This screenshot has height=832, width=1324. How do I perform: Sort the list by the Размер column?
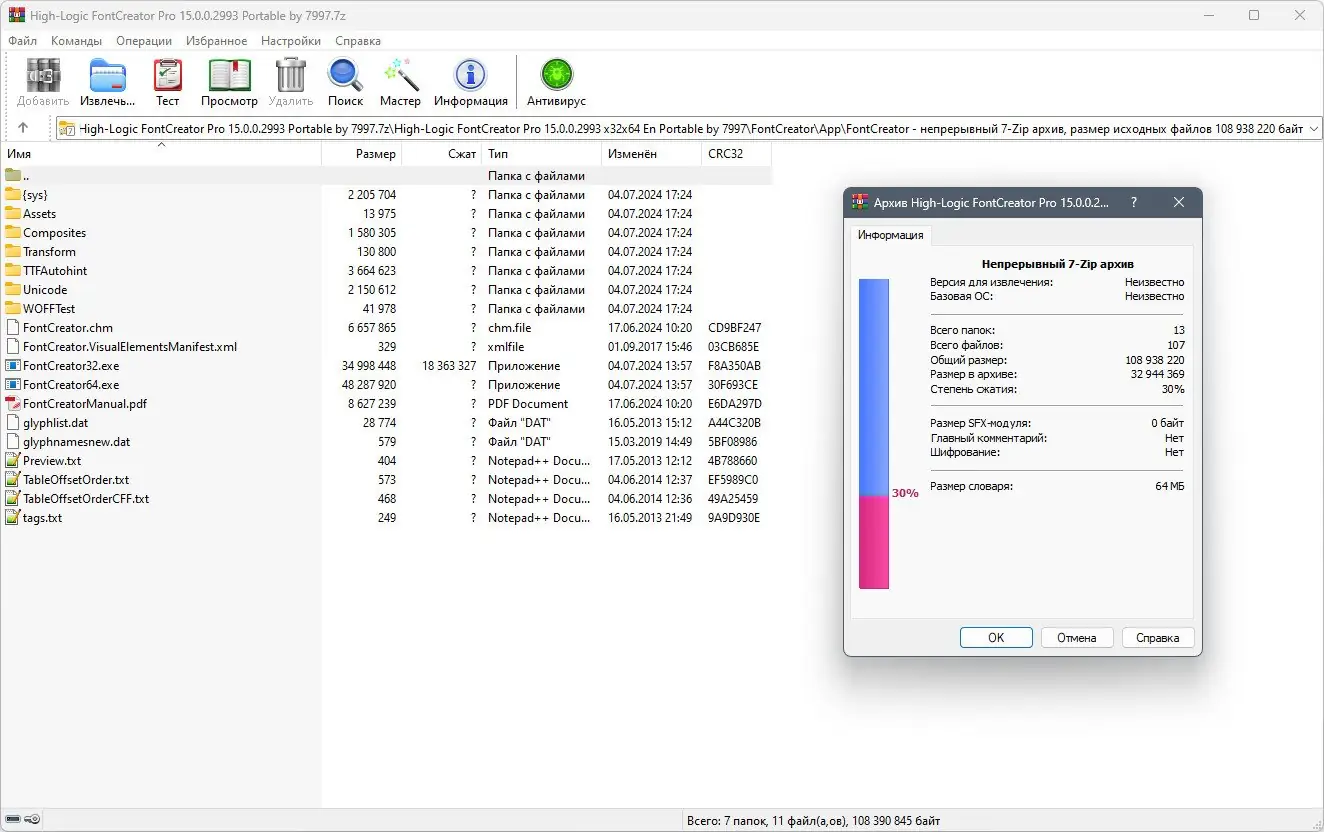(x=362, y=154)
